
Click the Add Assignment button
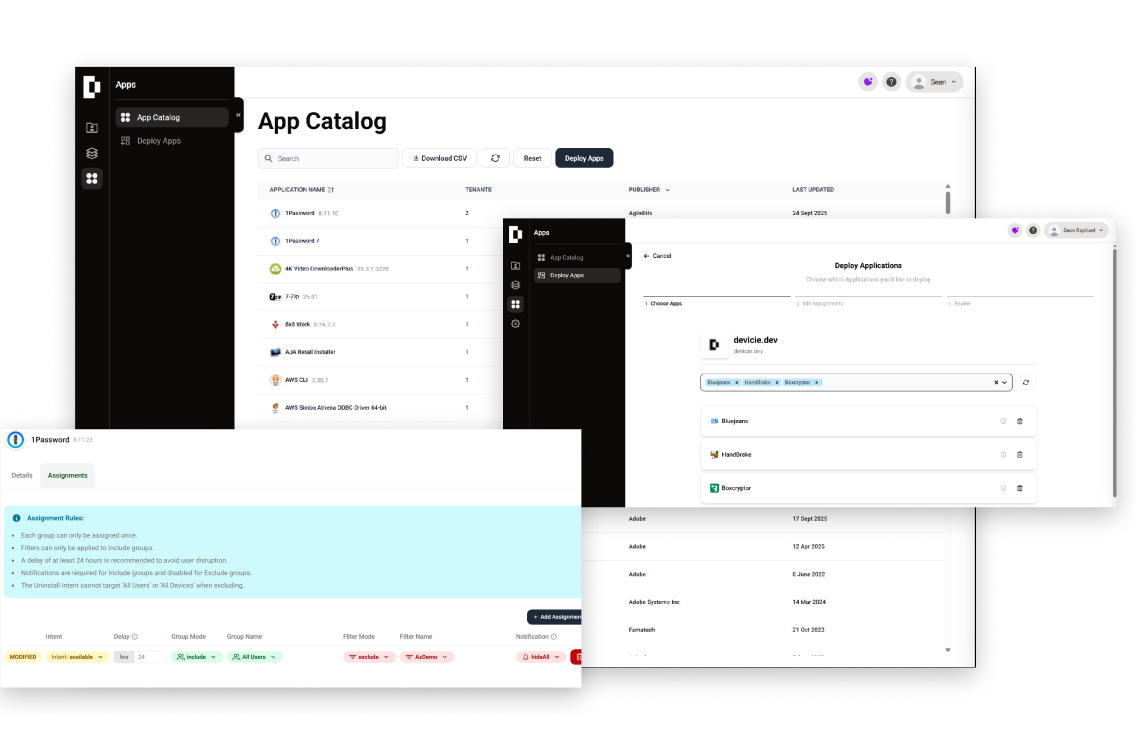tap(554, 617)
